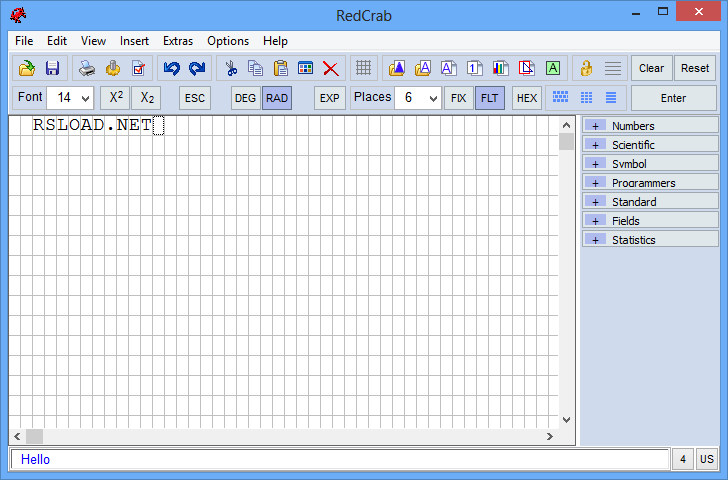Screen dimensions: 728x480
Task: Expand the Numbers panel
Action: pyautogui.click(x=650, y=125)
